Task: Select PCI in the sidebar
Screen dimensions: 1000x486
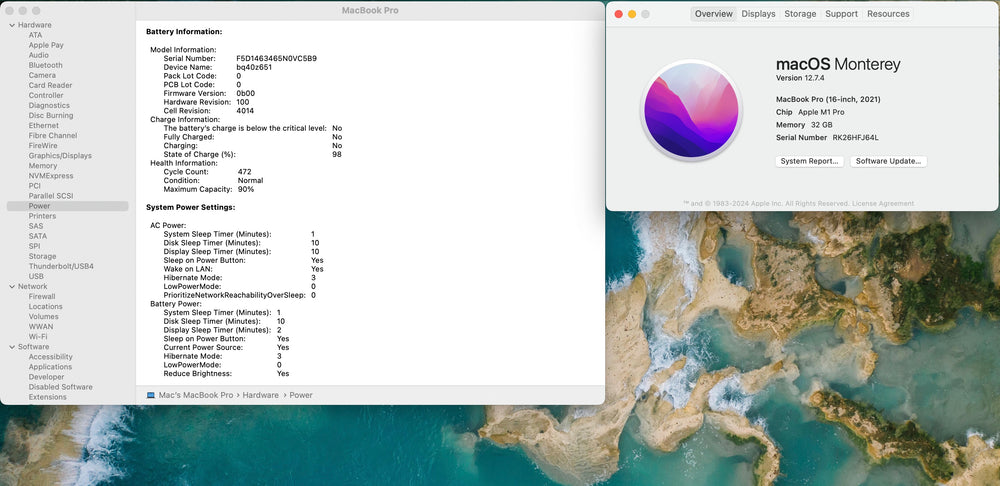Action: click(x=34, y=186)
